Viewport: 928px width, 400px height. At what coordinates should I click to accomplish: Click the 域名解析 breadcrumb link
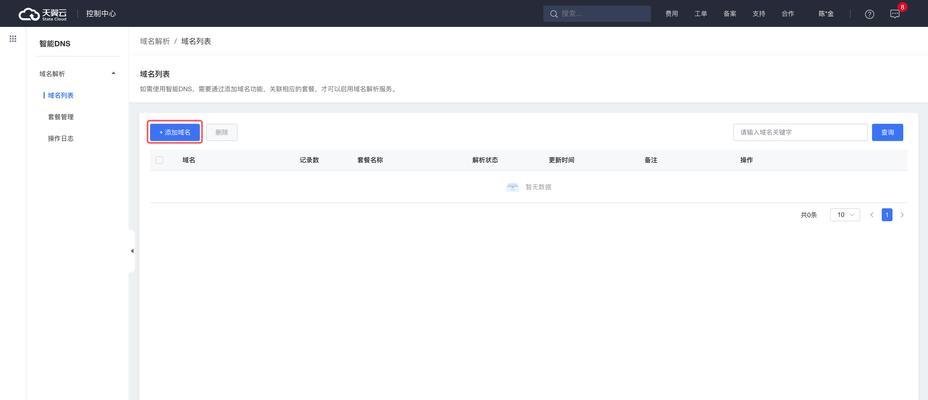coord(154,41)
